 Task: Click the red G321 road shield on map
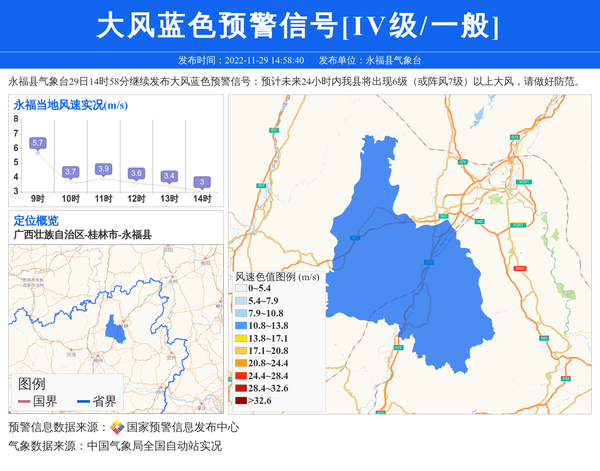click(520, 269)
